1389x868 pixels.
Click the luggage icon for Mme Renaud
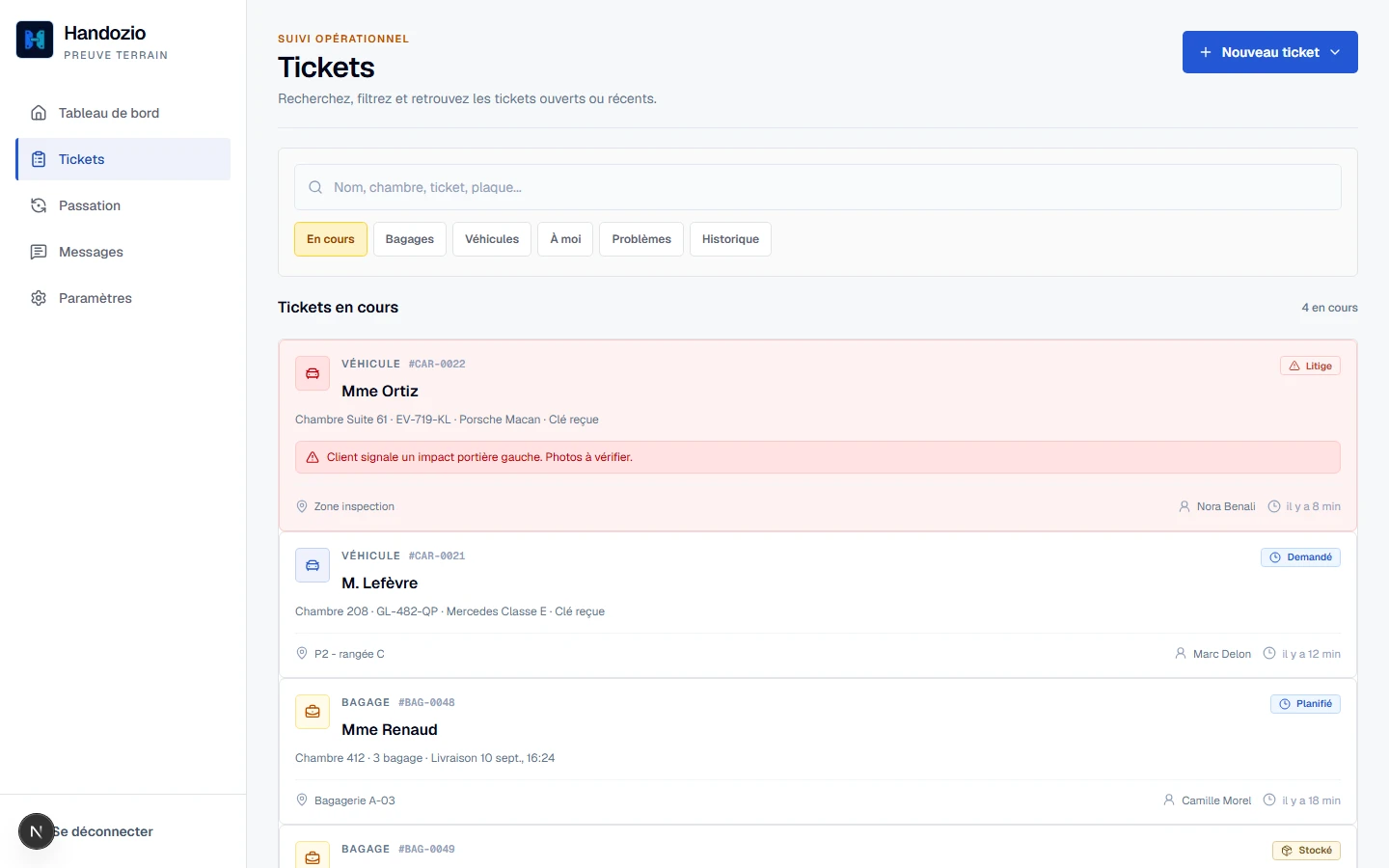313,712
